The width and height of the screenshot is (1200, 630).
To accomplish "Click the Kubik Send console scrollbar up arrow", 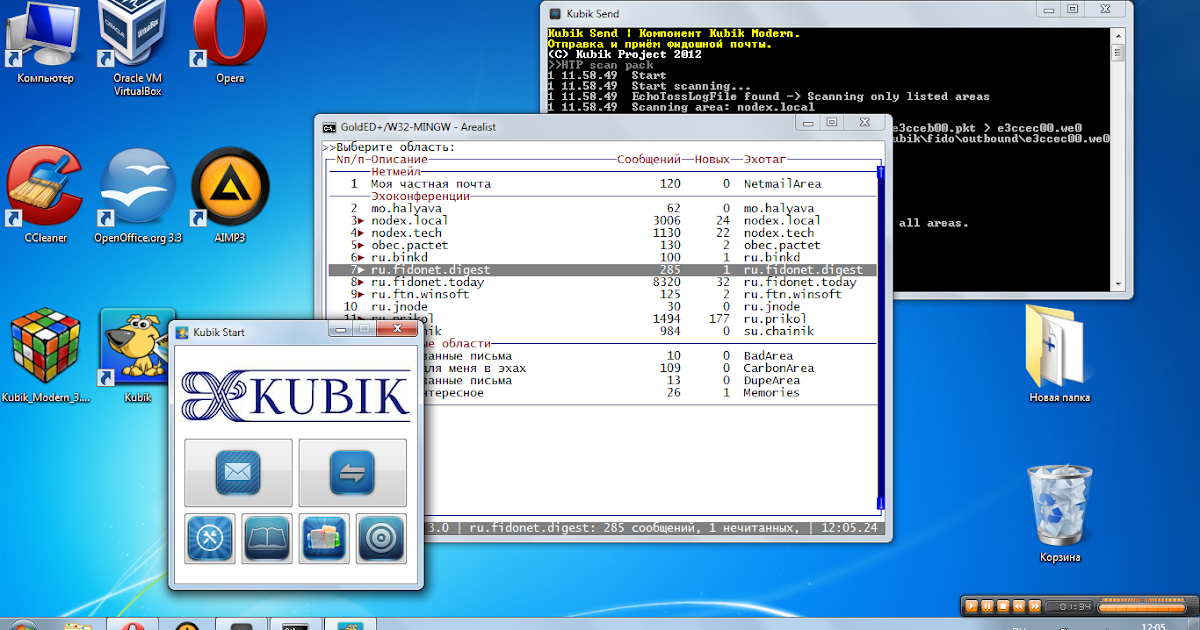I will (1118, 37).
